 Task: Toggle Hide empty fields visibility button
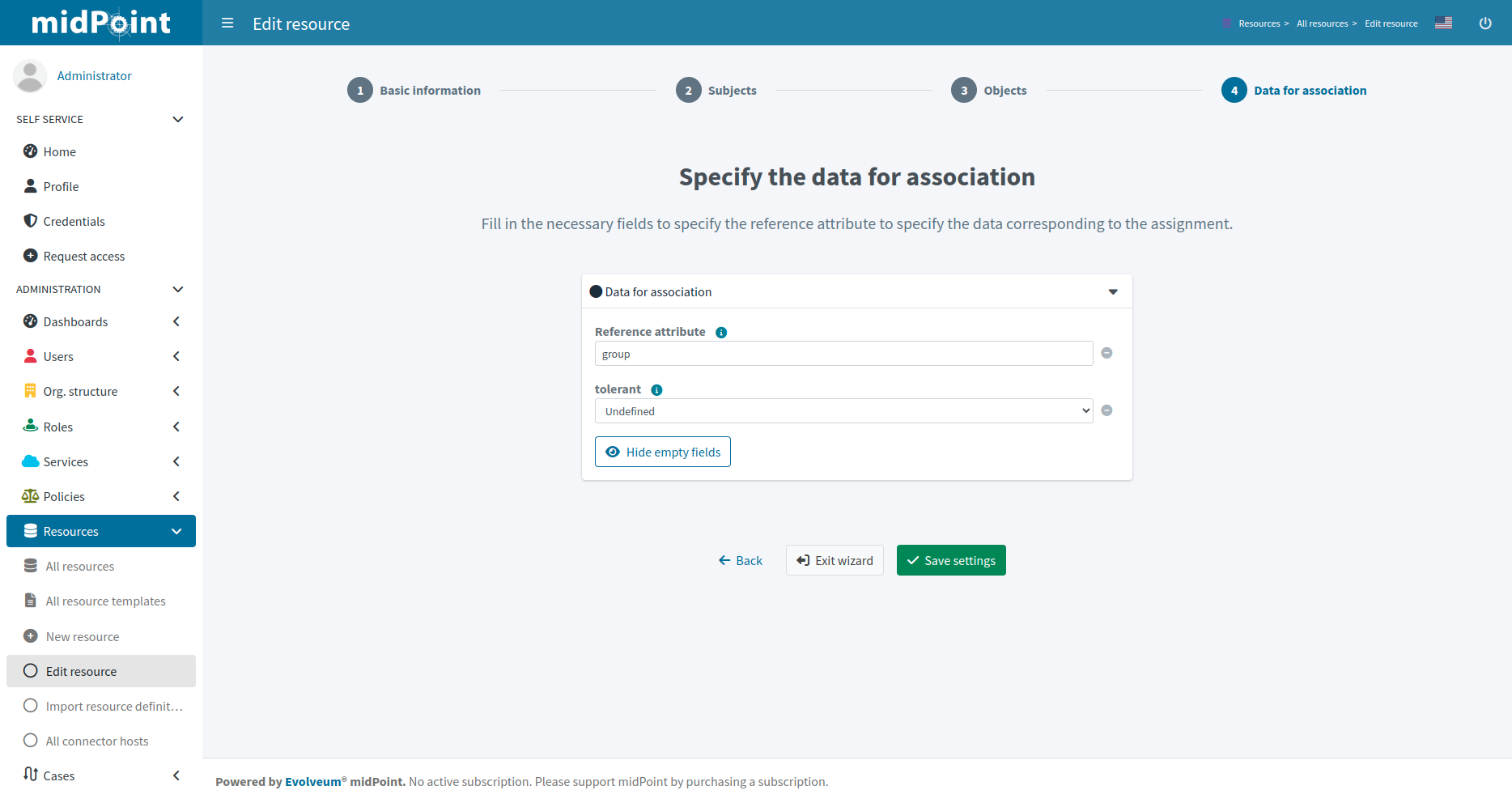(x=662, y=452)
